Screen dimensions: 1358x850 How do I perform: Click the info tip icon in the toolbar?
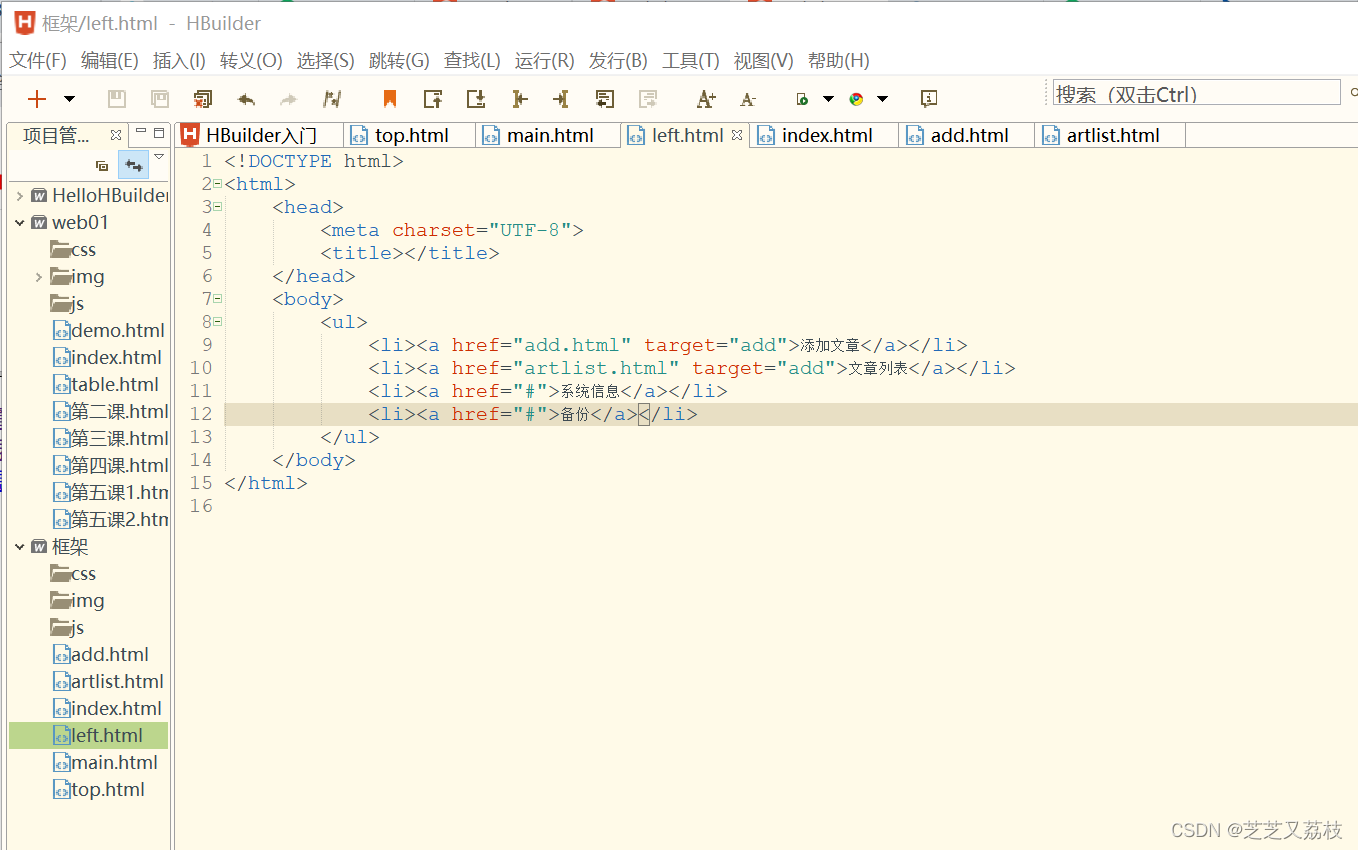coord(929,99)
